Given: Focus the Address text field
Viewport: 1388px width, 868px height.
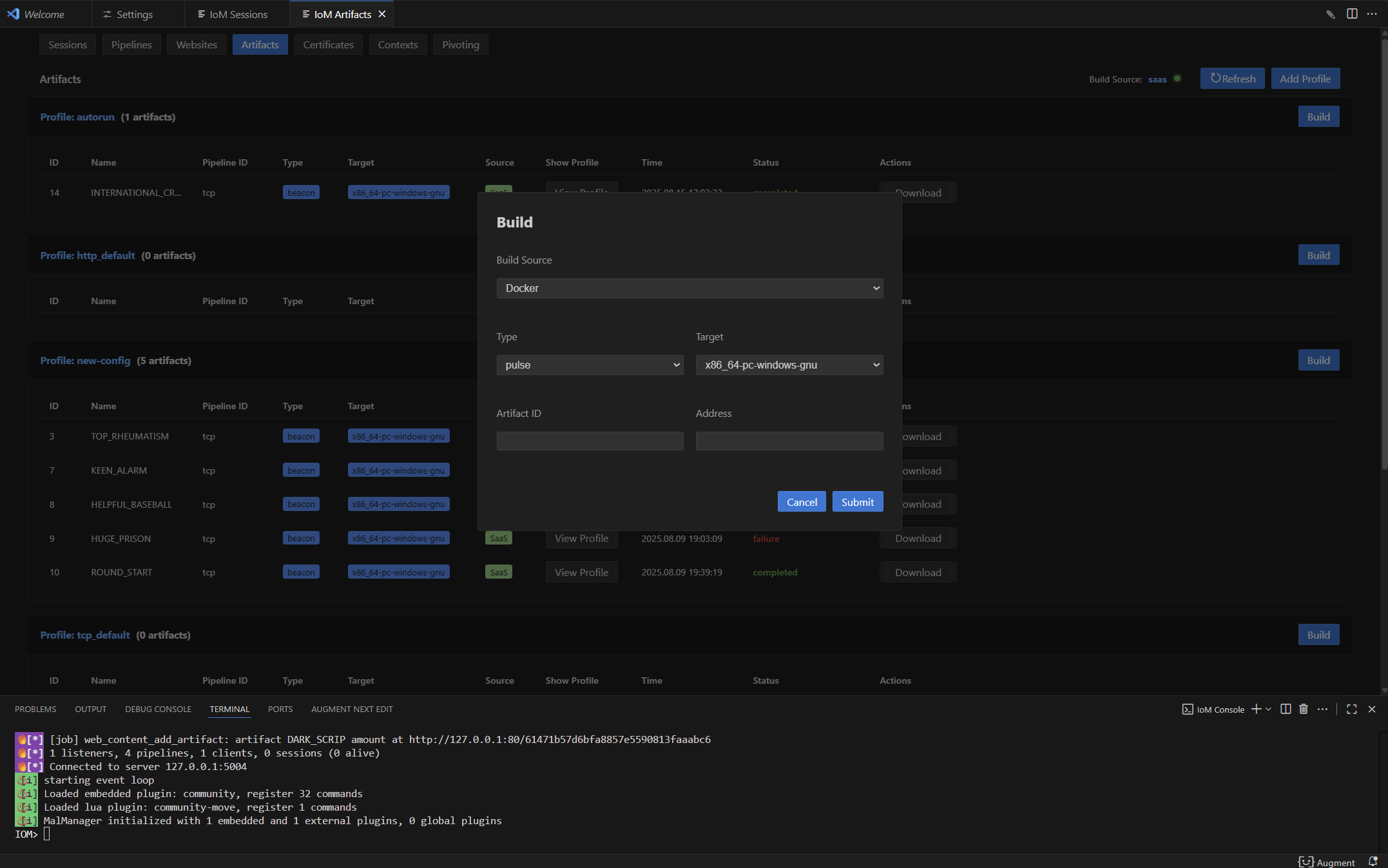Looking at the screenshot, I should [789, 441].
